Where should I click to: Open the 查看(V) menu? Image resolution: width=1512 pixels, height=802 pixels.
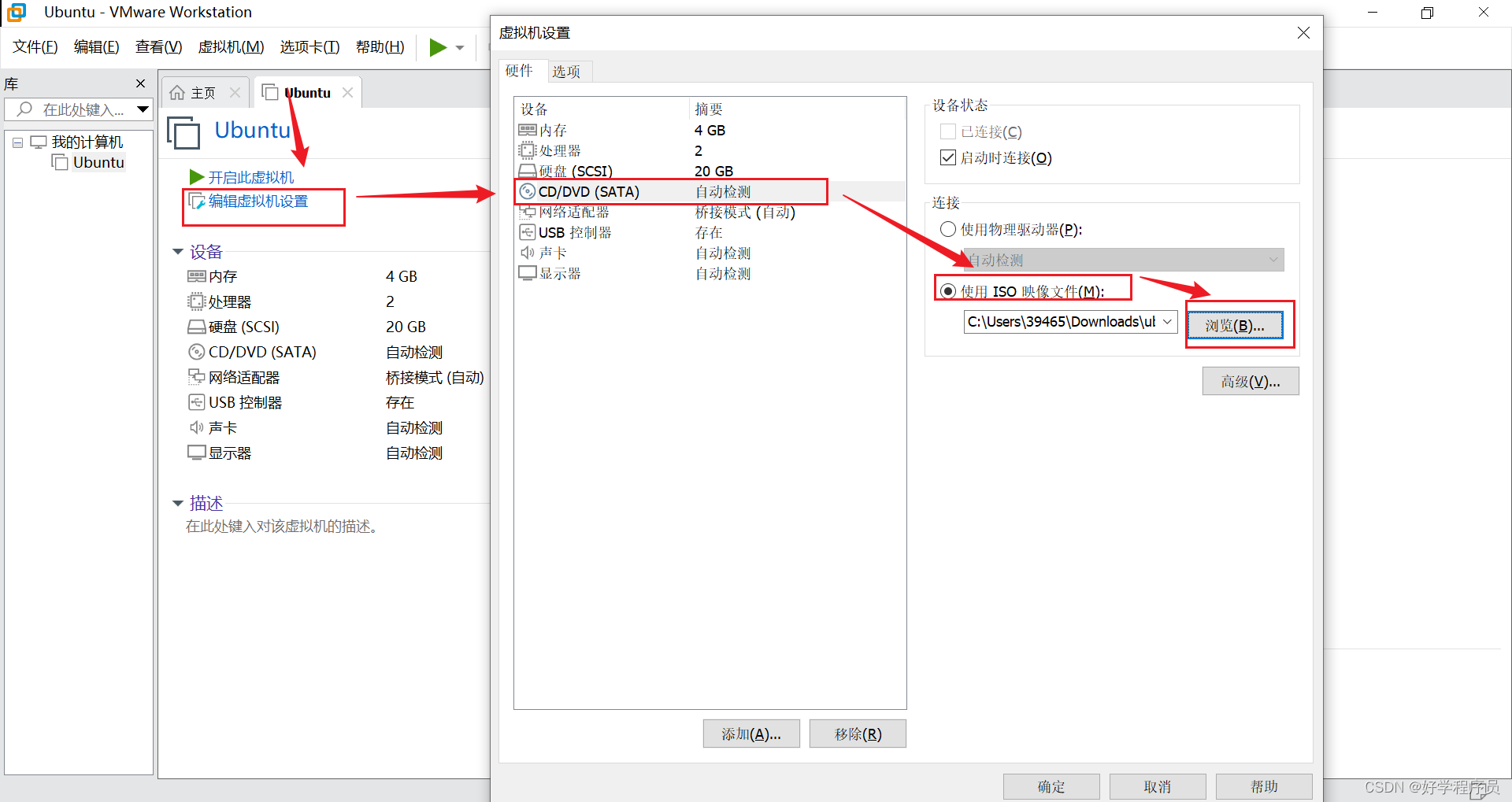click(158, 47)
